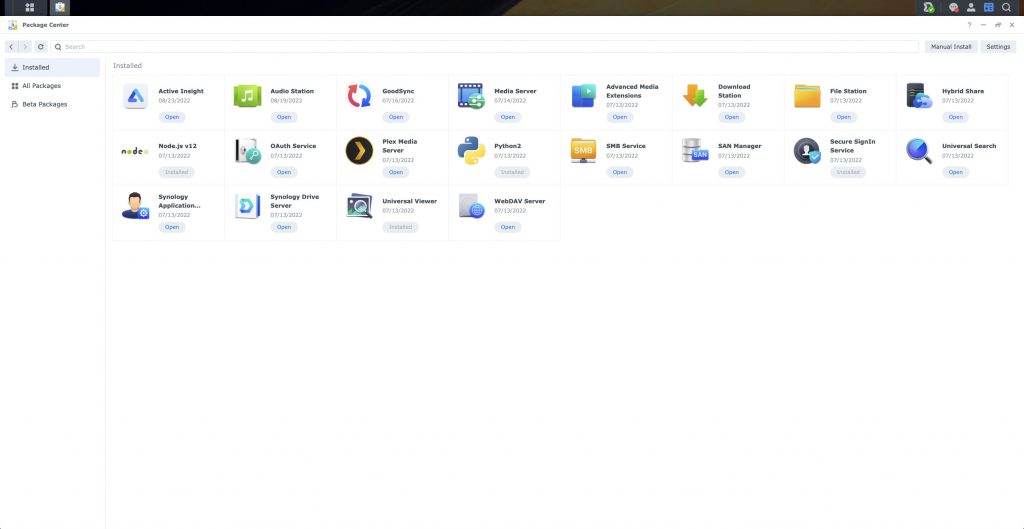Click the Active Insight package icon
The width and height of the screenshot is (1024, 529).
(135, 96)
